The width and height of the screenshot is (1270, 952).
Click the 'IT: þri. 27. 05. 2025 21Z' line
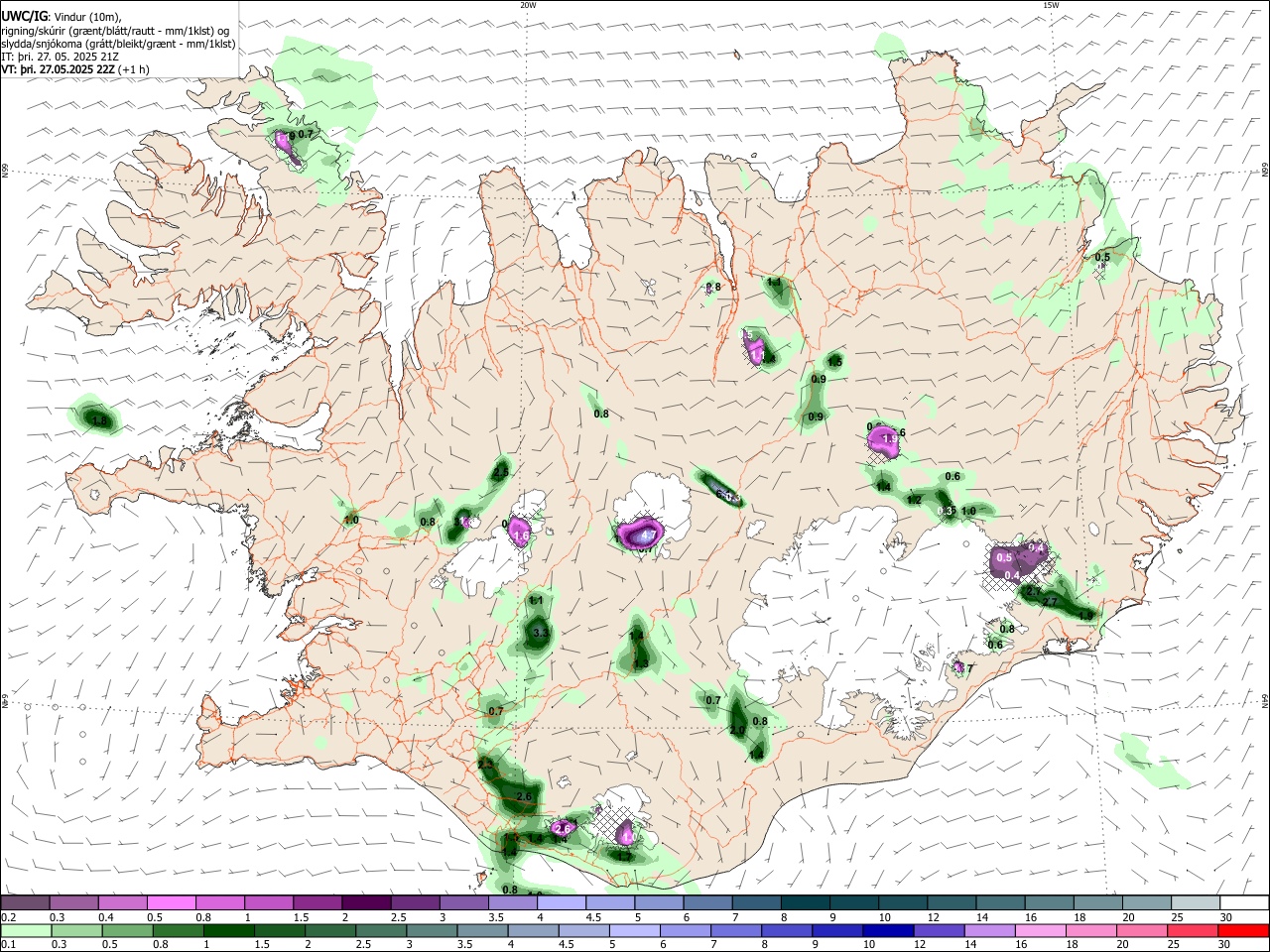(61, 57)
